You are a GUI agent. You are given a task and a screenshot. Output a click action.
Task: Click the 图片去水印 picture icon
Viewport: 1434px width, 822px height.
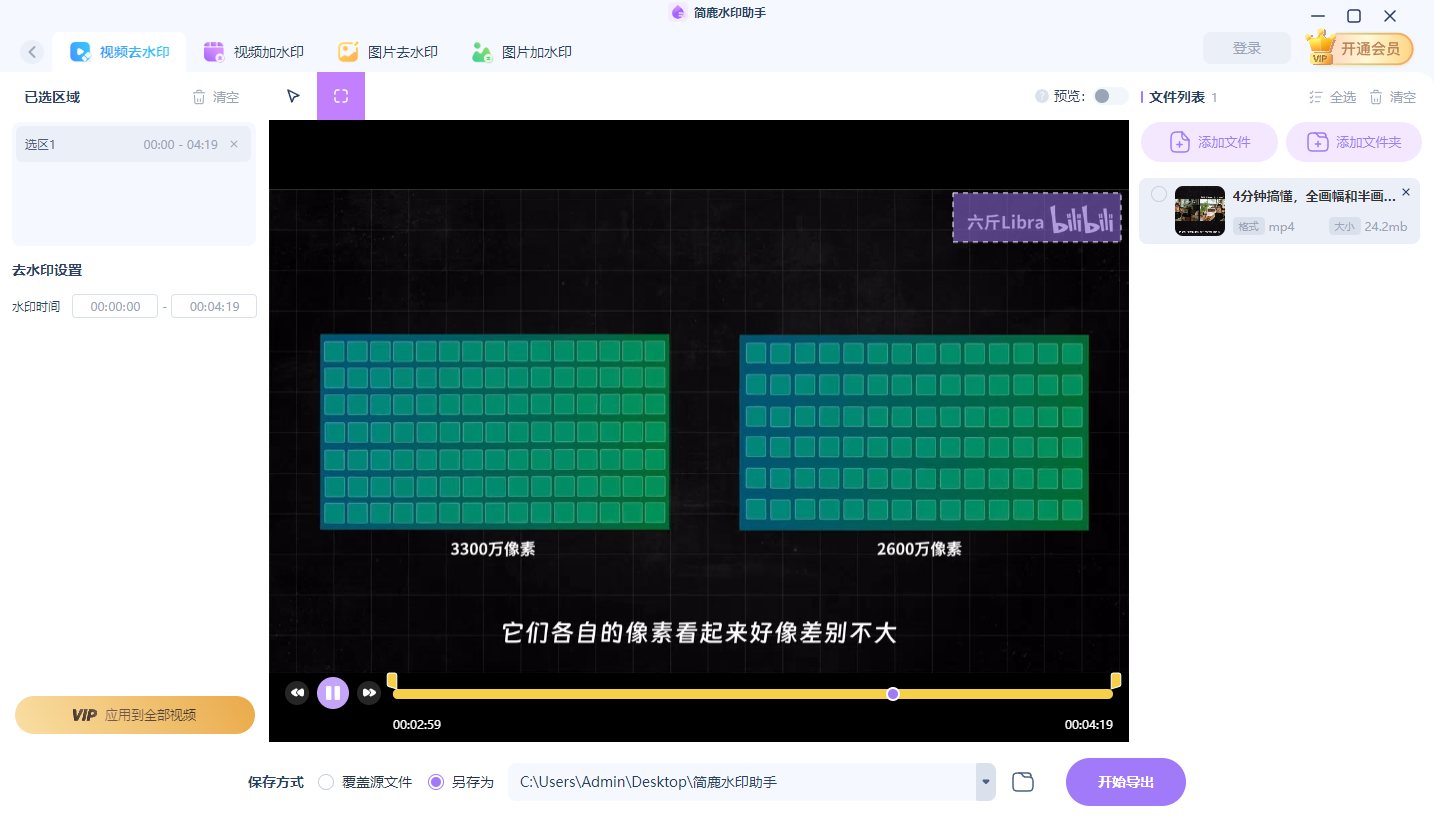(x=348, y=51)
